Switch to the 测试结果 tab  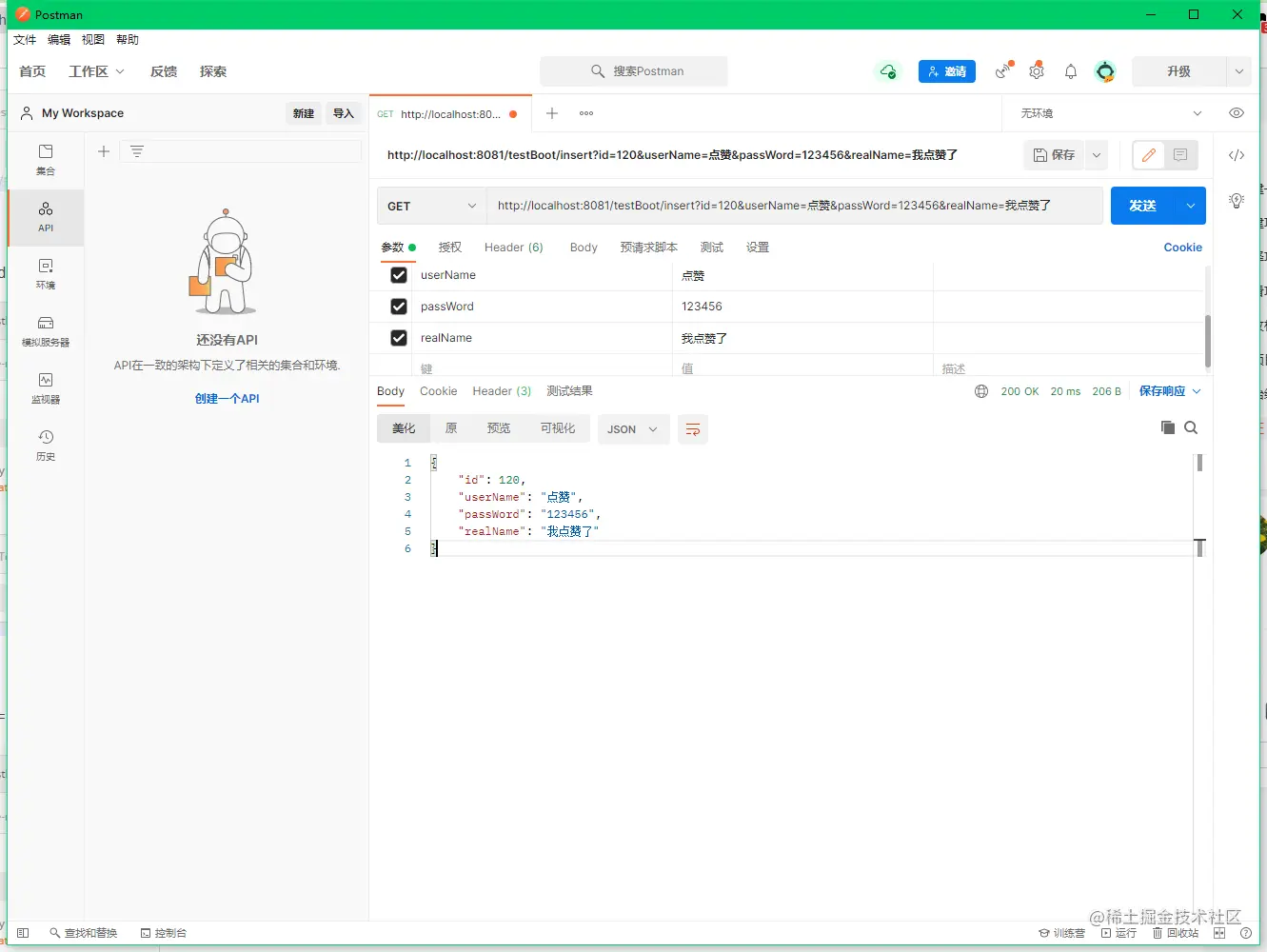tap(569, 391)
